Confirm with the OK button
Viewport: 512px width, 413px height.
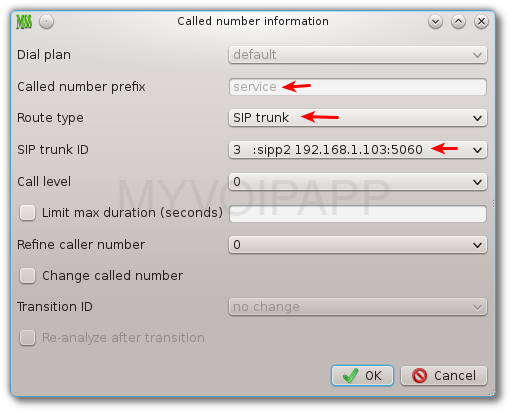(362, 376)
